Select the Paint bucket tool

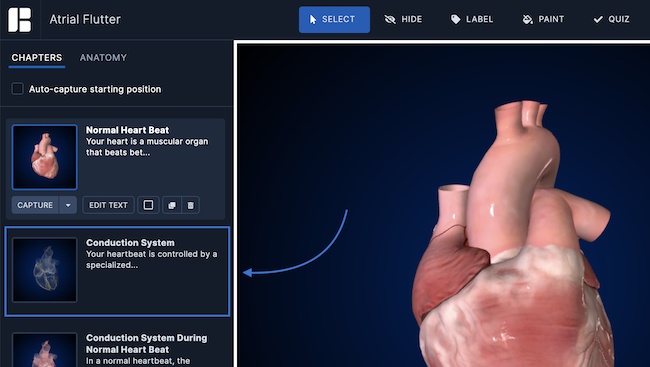click(543, 19)
